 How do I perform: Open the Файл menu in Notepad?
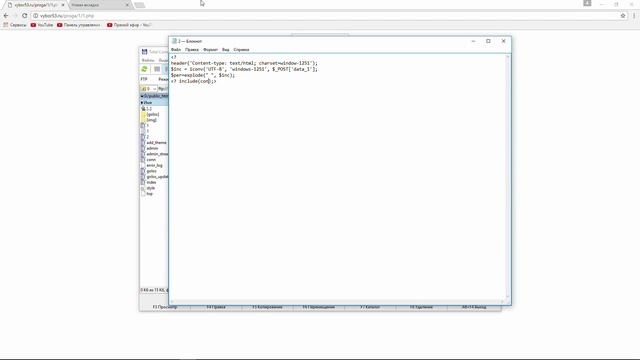click(x=176, y=49)
